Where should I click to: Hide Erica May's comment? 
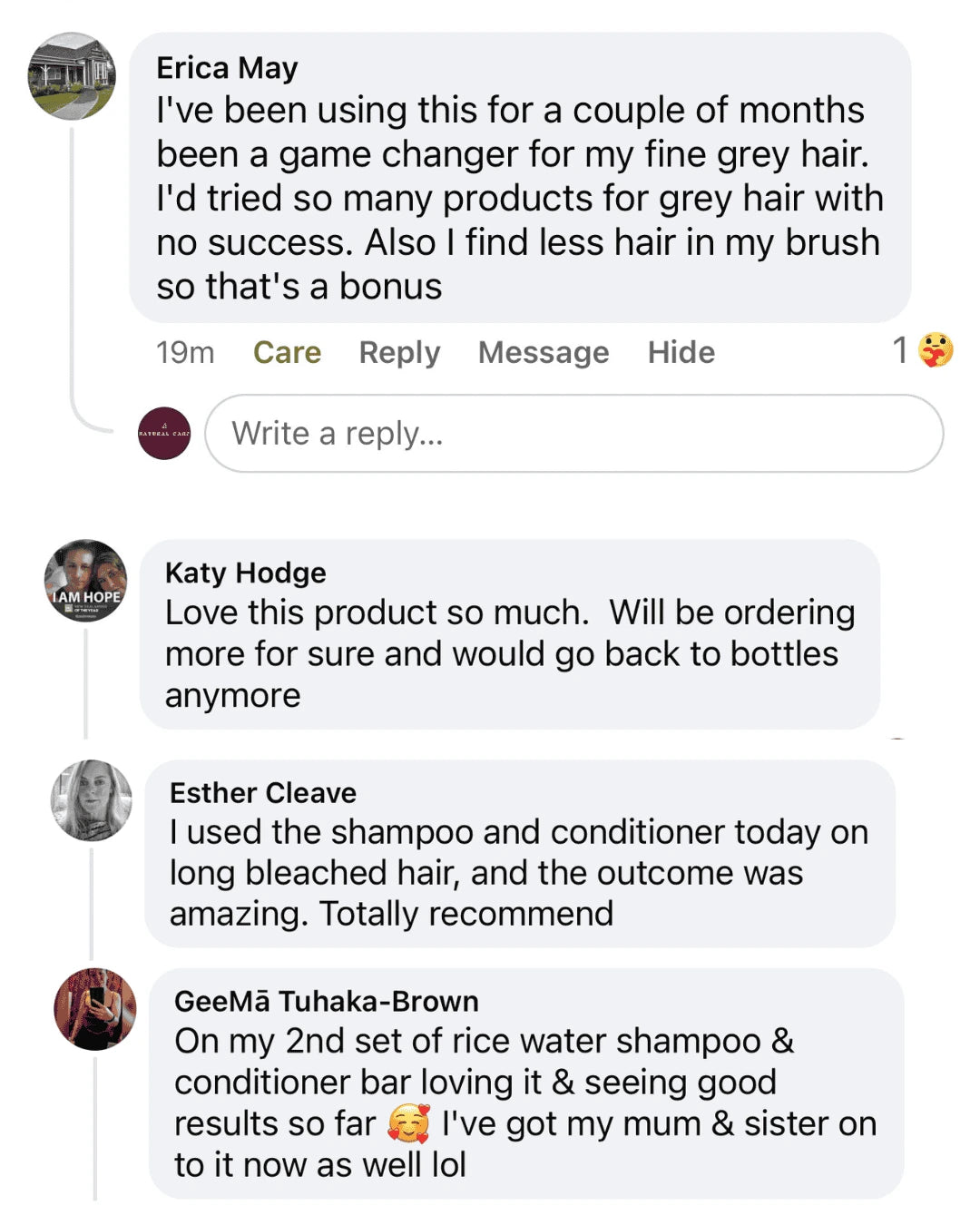(x=681, y=352)
